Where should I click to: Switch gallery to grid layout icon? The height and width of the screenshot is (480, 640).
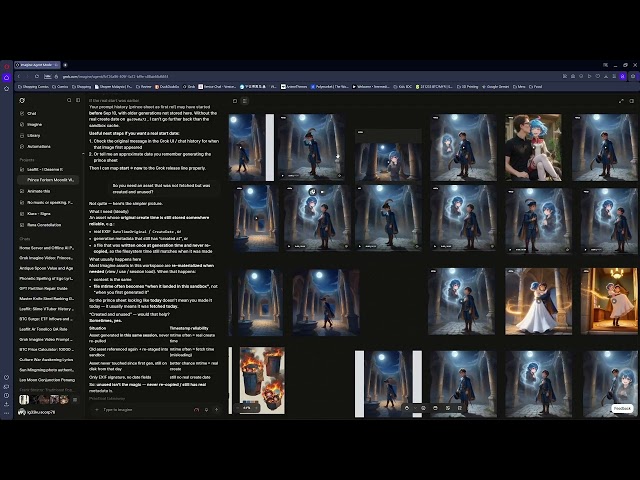tap(244, 101)
